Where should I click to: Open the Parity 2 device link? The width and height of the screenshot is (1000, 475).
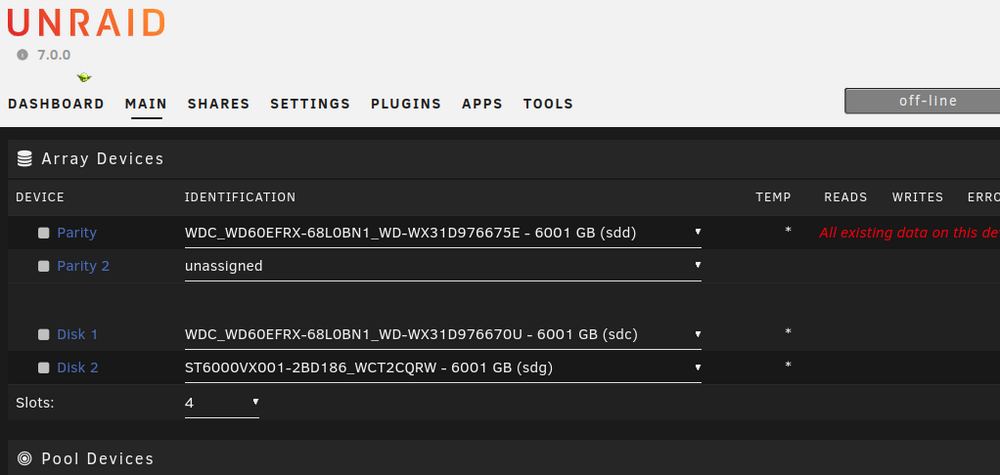point(84,266)
